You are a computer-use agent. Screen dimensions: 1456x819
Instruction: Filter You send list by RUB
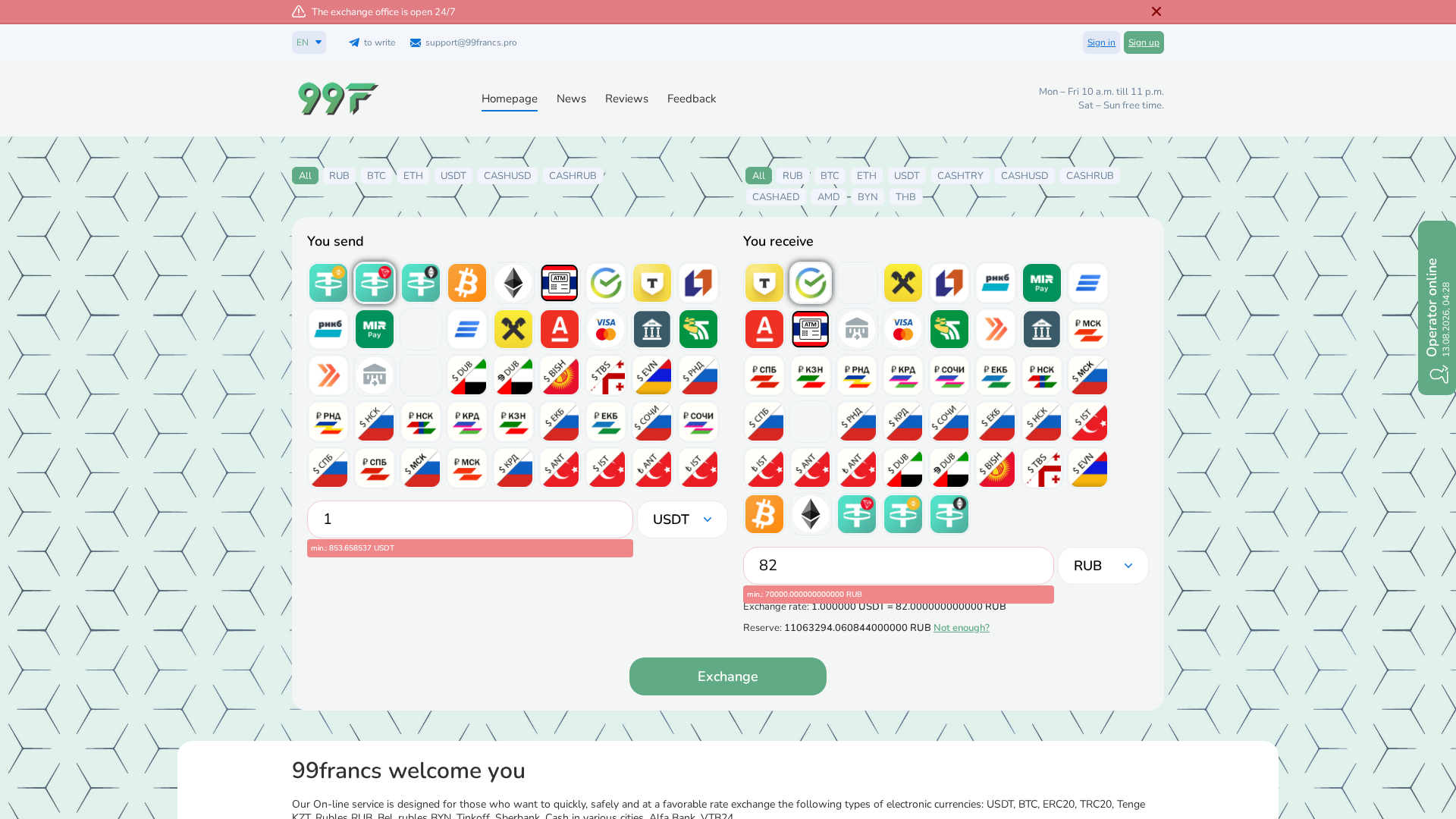[x=339, y=176]
